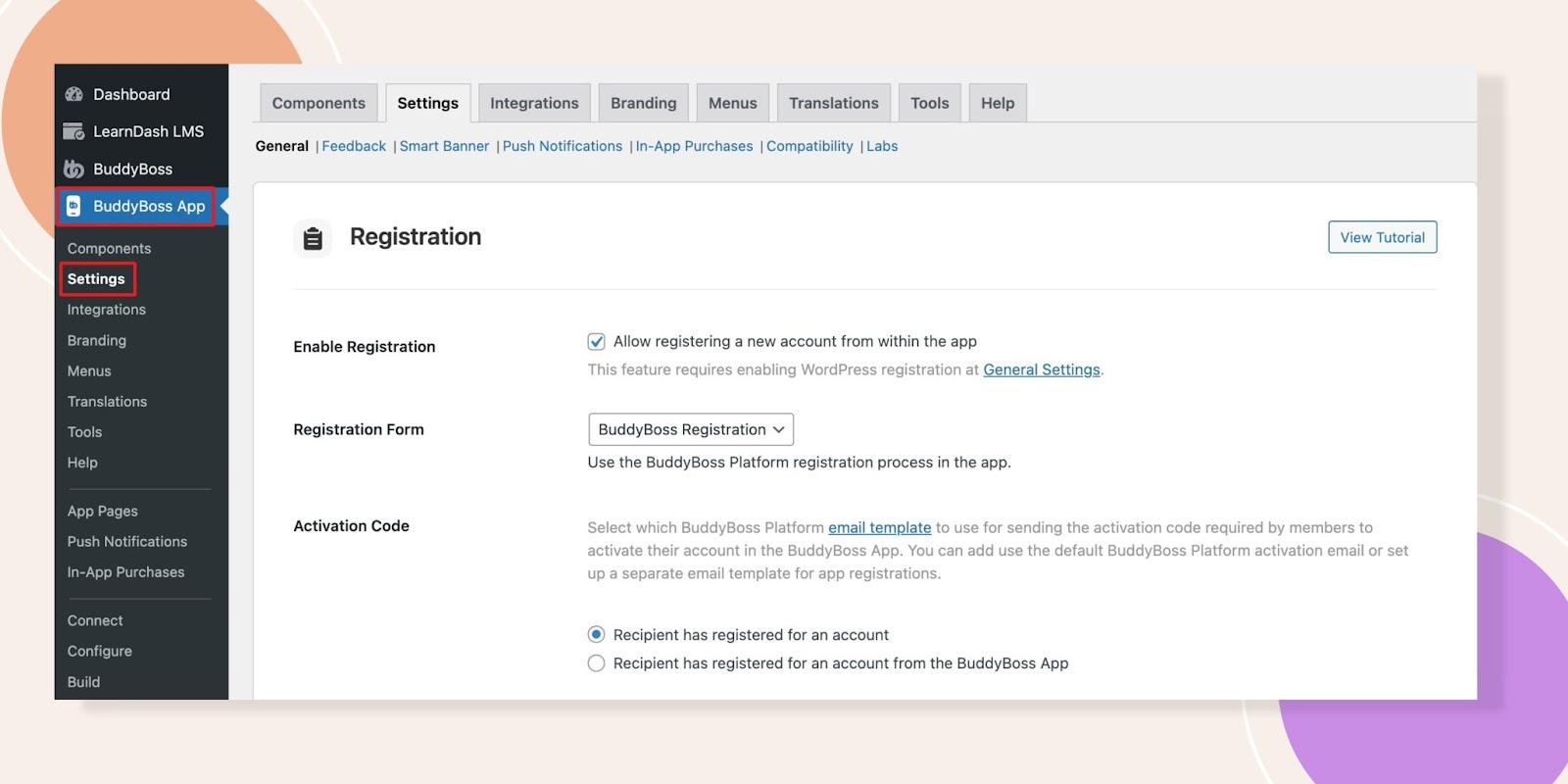Open BuddyBoss in the sidebar
This screenshot has width=1568, height=784.
point(132,169)
